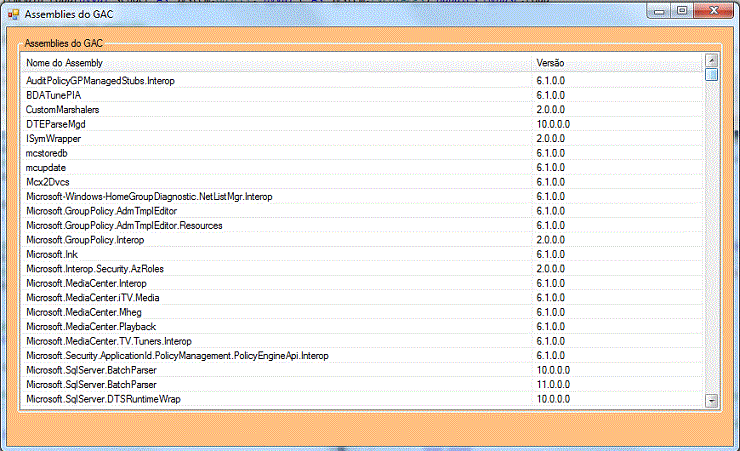Select the ISymWrapper assembly row

tap(362, 139)
